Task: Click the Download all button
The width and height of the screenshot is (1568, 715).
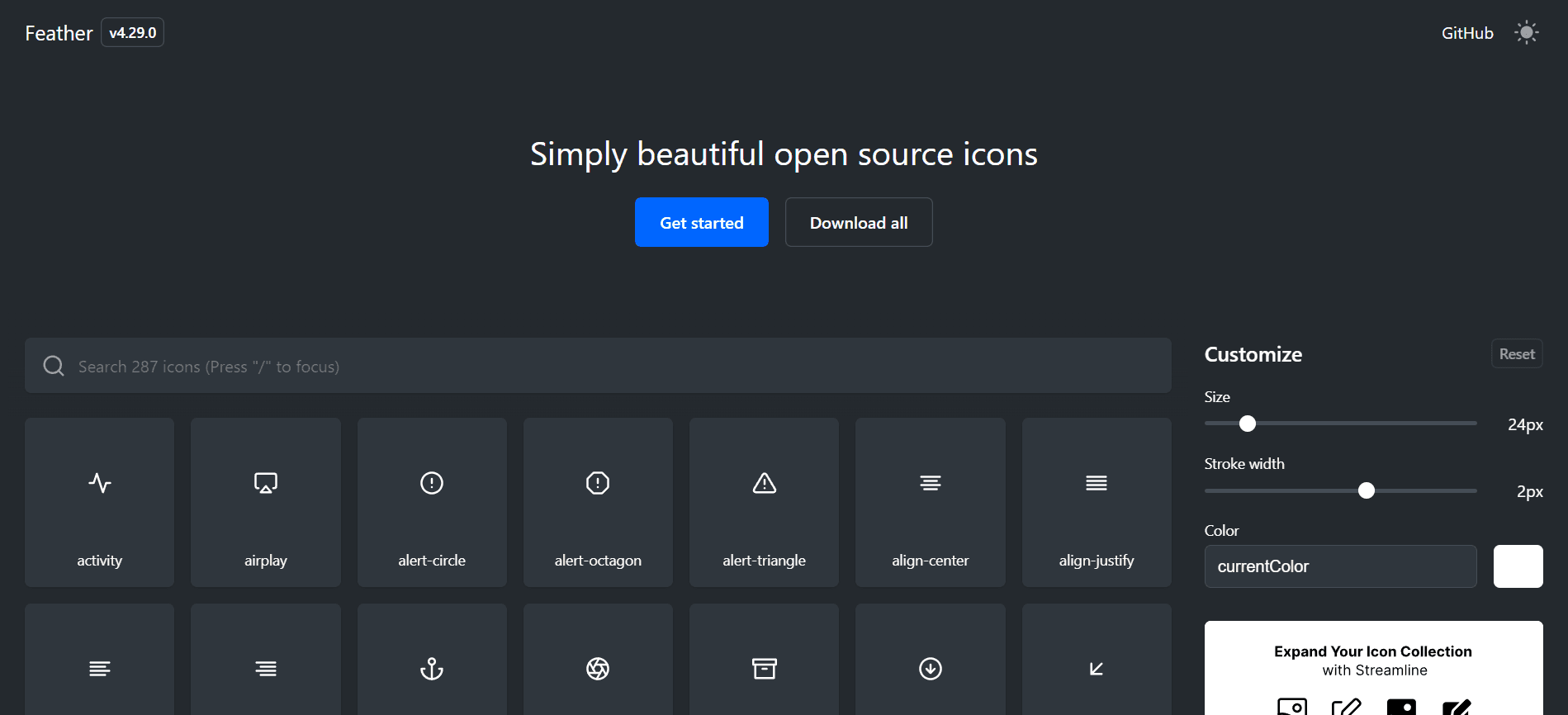Action: (859, 222)
